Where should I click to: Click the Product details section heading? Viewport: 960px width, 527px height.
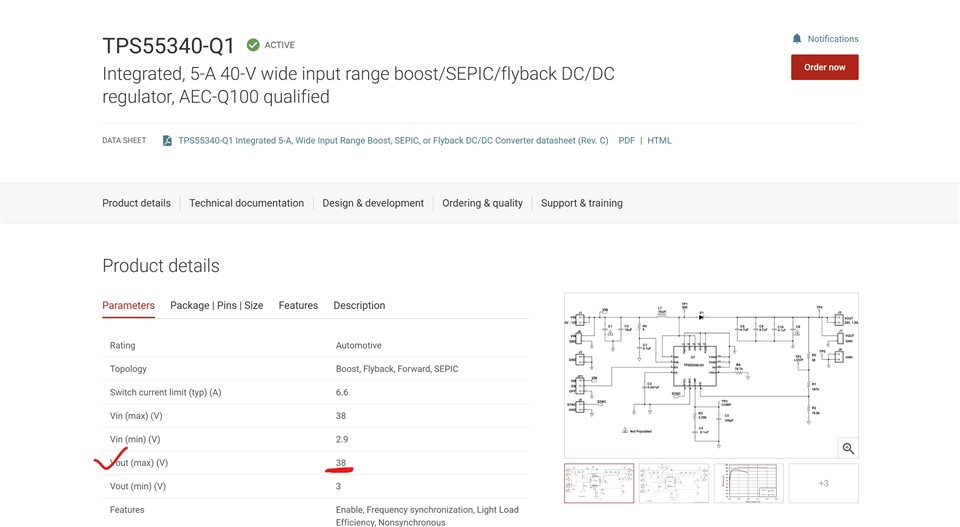point(160,266)
